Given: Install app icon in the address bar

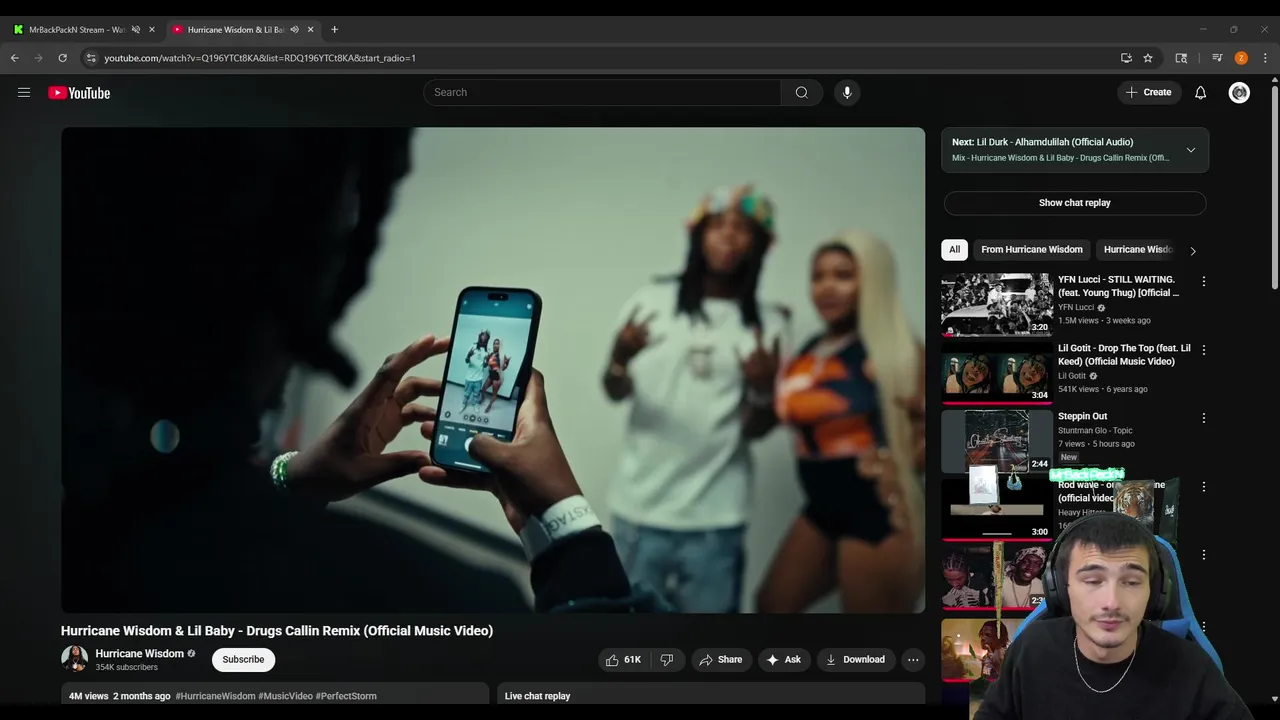Looking at the screenshot, I should click(1126, 58).
